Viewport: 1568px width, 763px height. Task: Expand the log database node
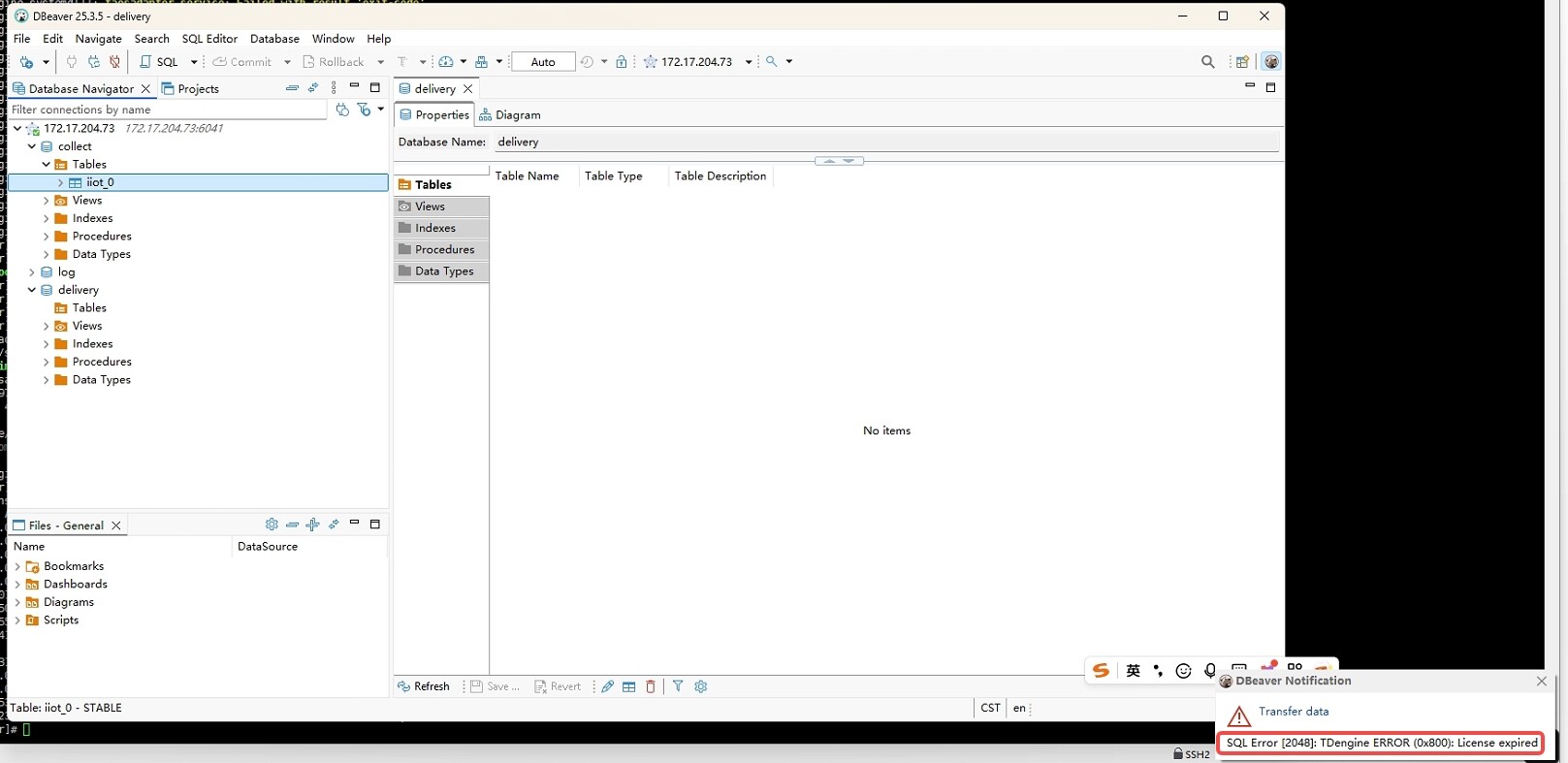[32, 272]
